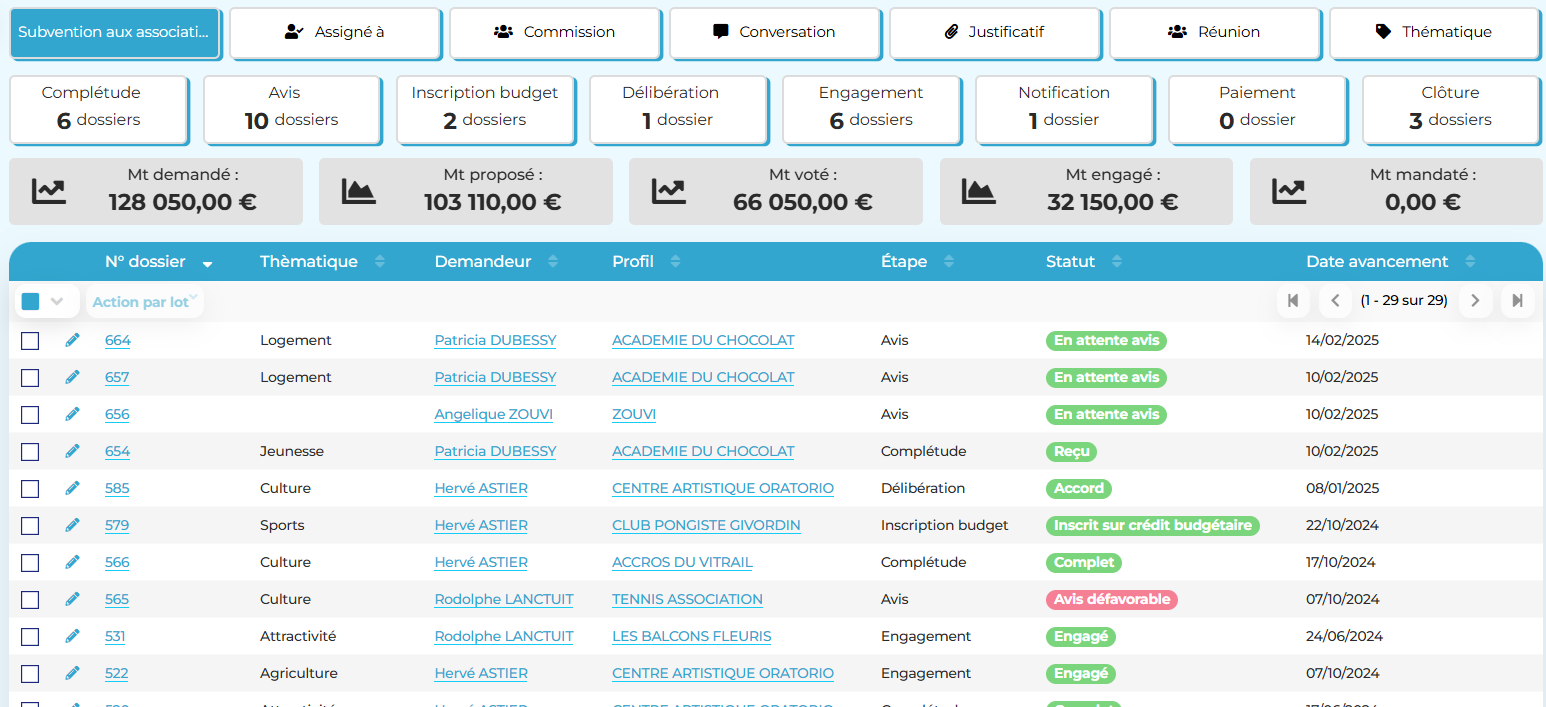1546x707 pixels.
Task: Tick the checkbox for dossier 579
Action: tap(30, 526)
